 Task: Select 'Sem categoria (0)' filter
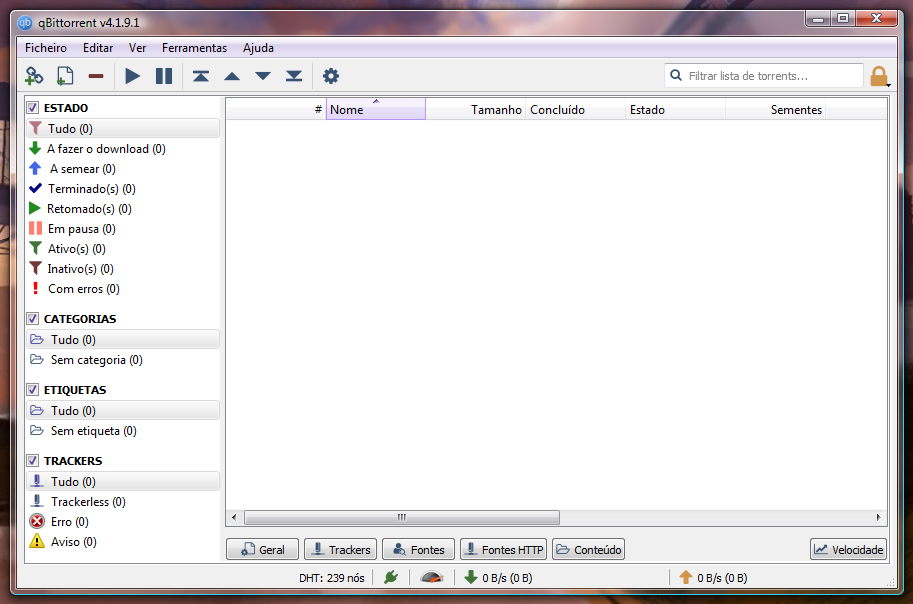(x=123, y=360)
